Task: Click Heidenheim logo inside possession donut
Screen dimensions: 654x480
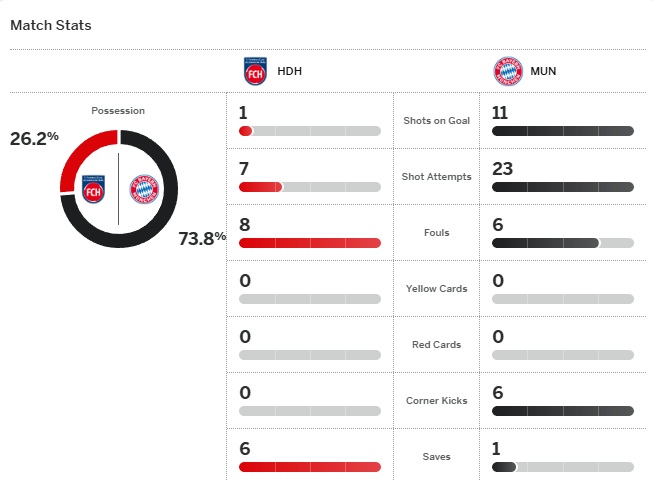Action: pos(93,188)
